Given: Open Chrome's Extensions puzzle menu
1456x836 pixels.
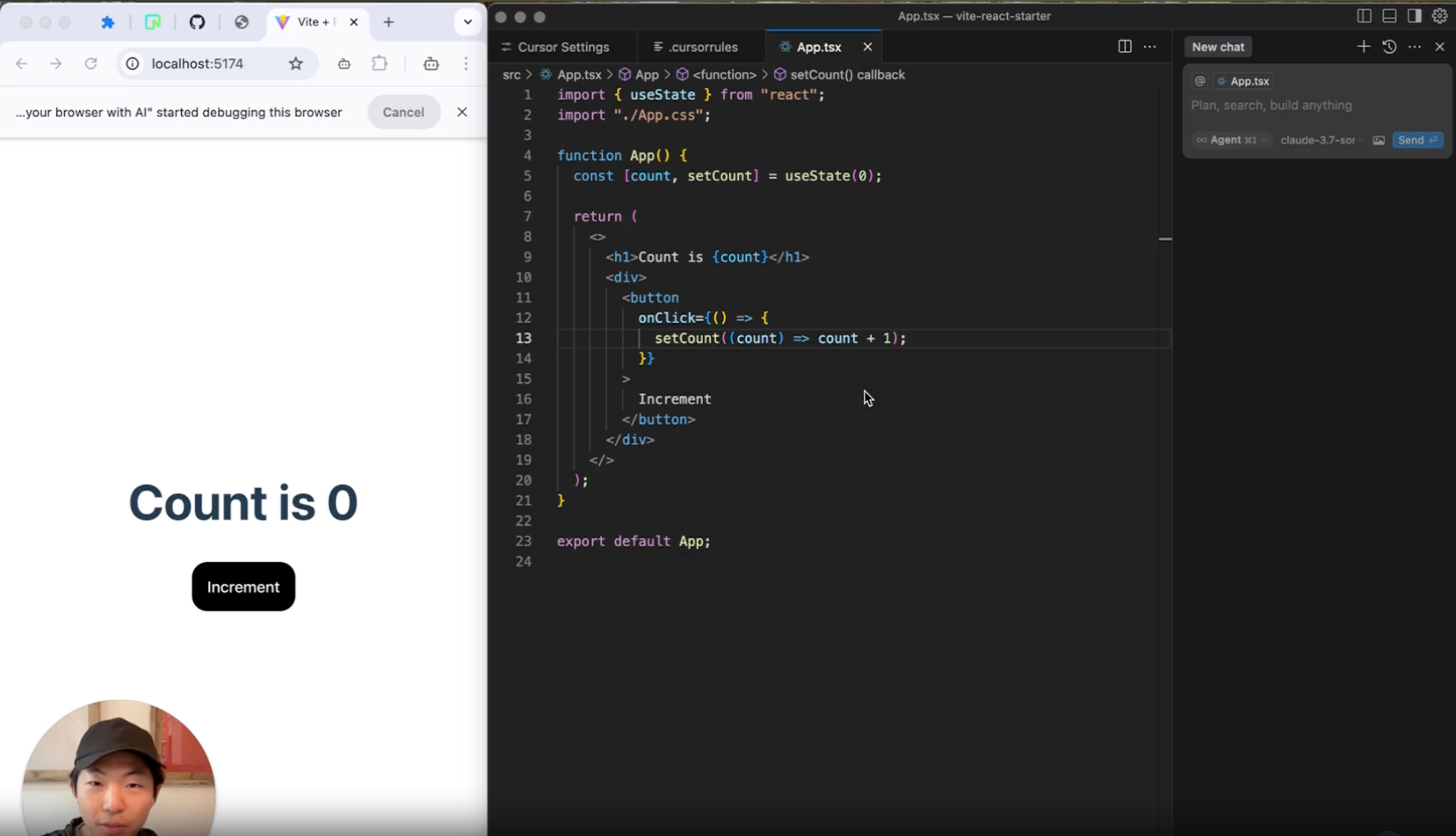Looking at the screenshot, I should (x=379, y=63).
